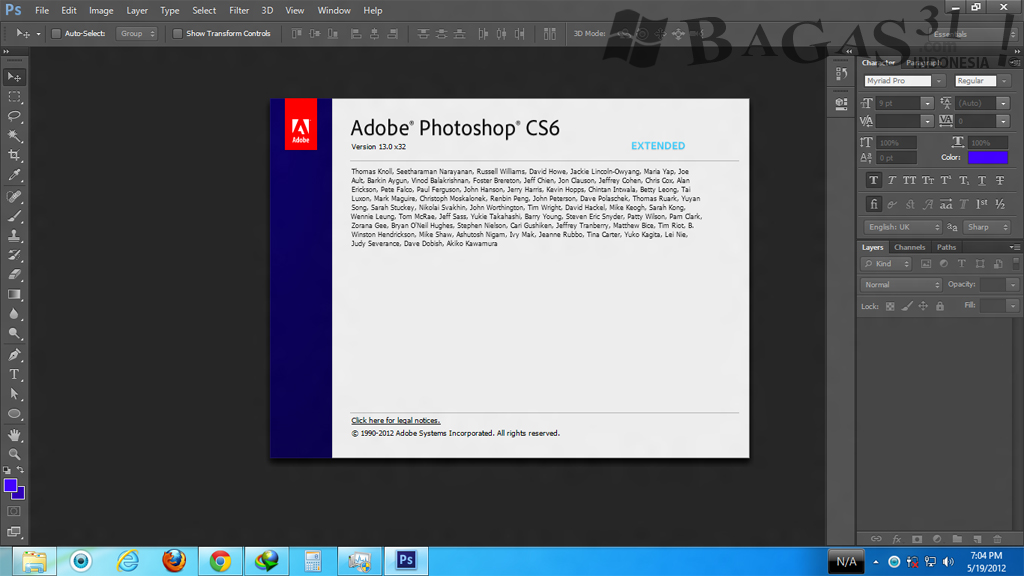Click the Character text color swatch
Viewport: 1024px width, 576px height.
(987, 157)
